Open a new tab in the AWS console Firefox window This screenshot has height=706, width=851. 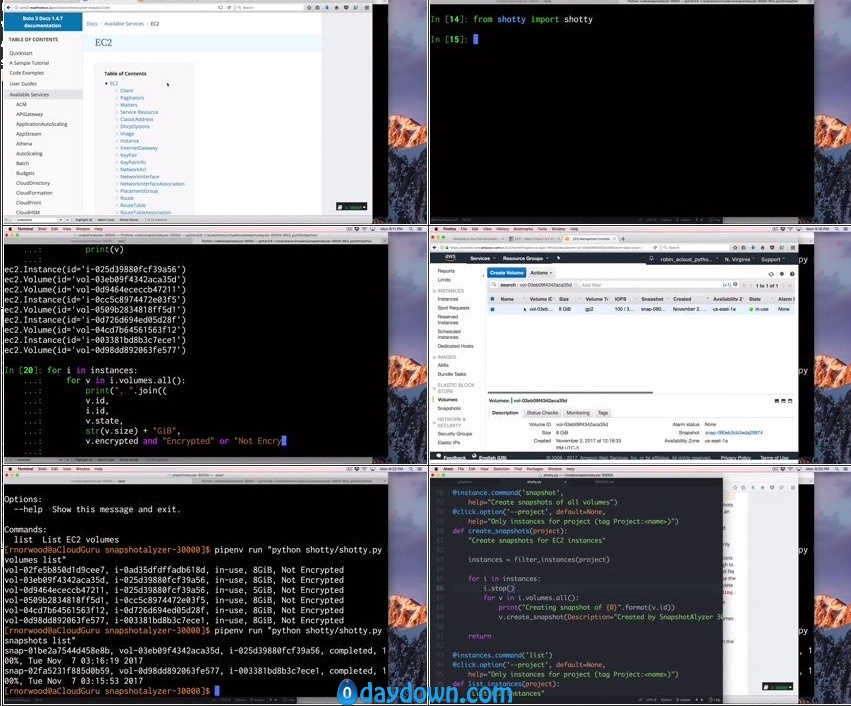coord(623,239)
